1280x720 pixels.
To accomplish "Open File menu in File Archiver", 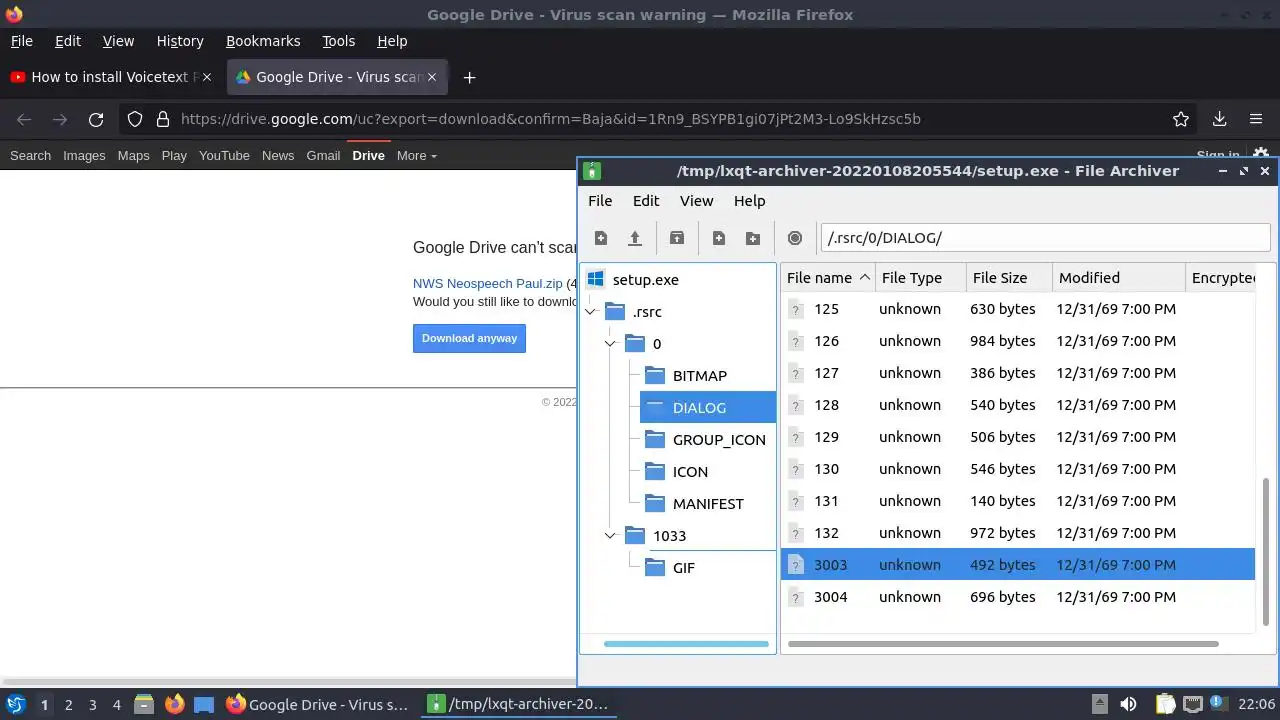I will tap(600, 200).
